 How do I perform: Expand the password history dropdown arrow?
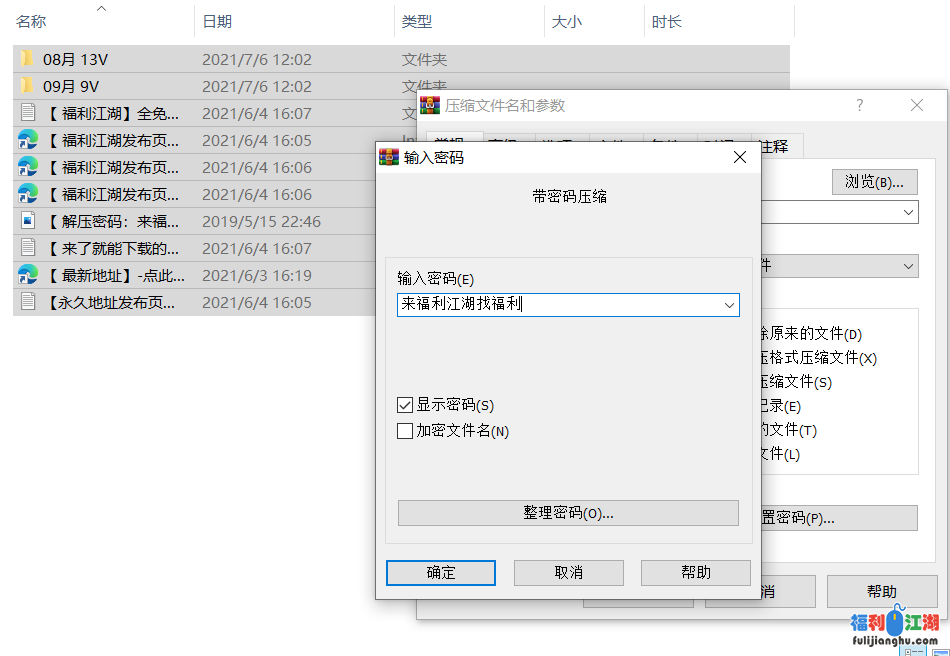(729, 305)
